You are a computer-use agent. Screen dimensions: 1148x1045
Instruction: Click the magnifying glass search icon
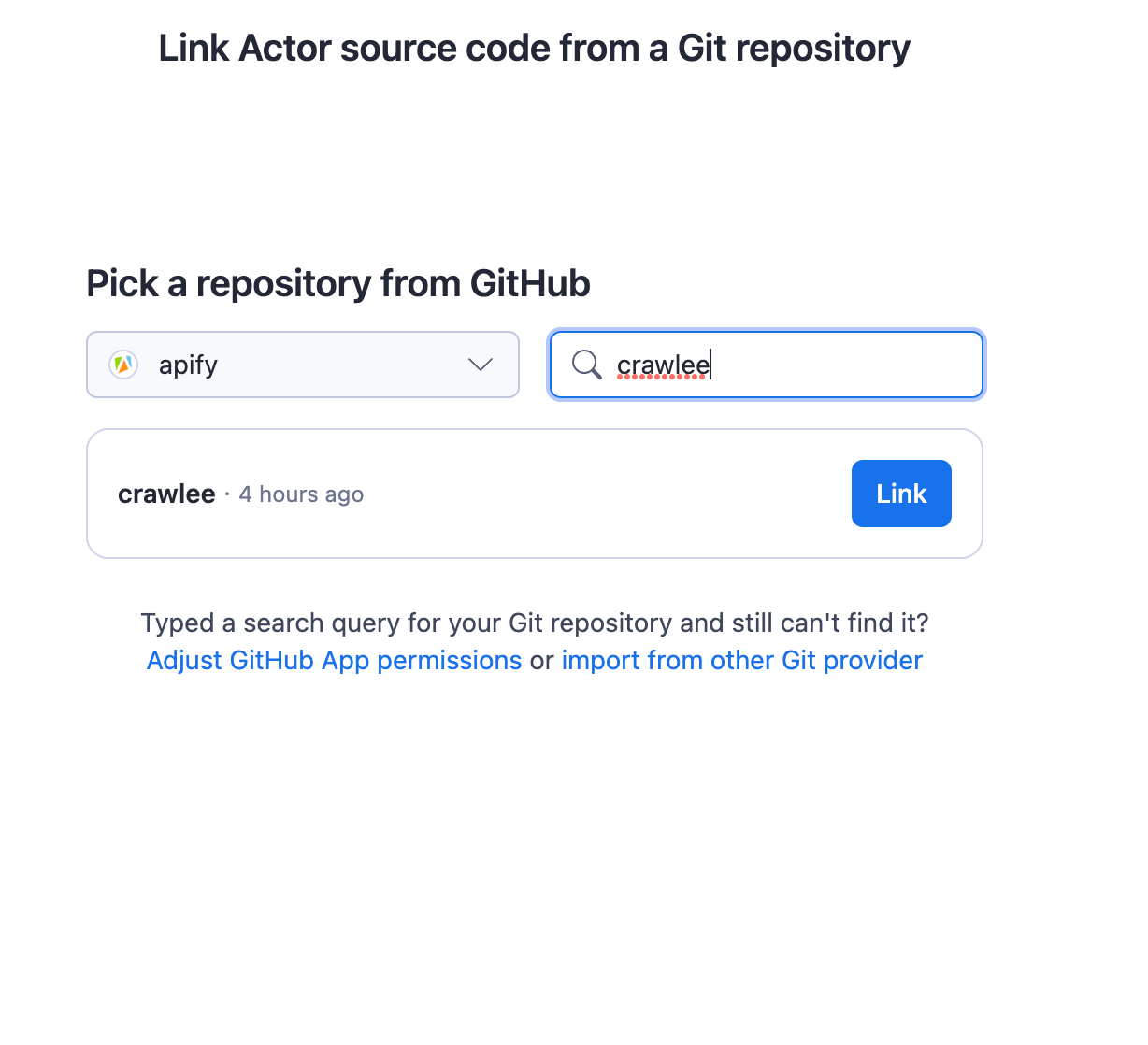pyautogui.click(x=586, y=365)
